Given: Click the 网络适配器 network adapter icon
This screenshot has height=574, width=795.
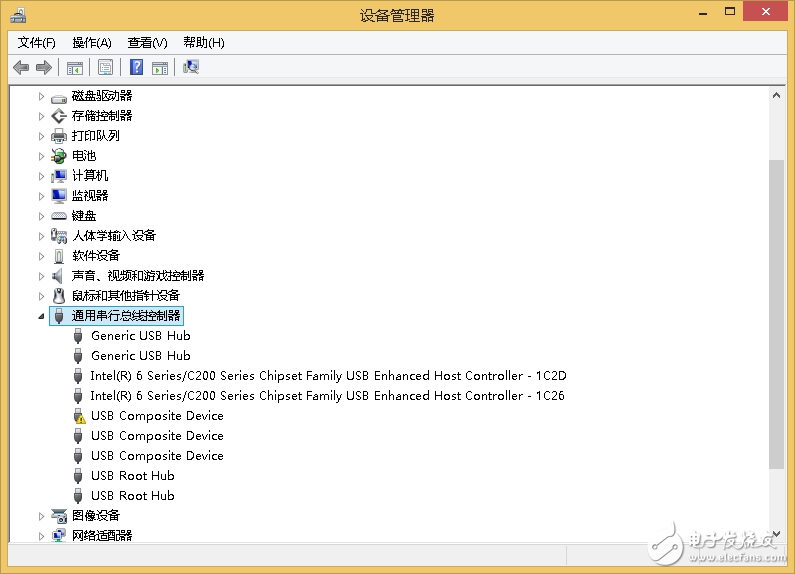Looking at the screenshot, I should coord(59,535).
